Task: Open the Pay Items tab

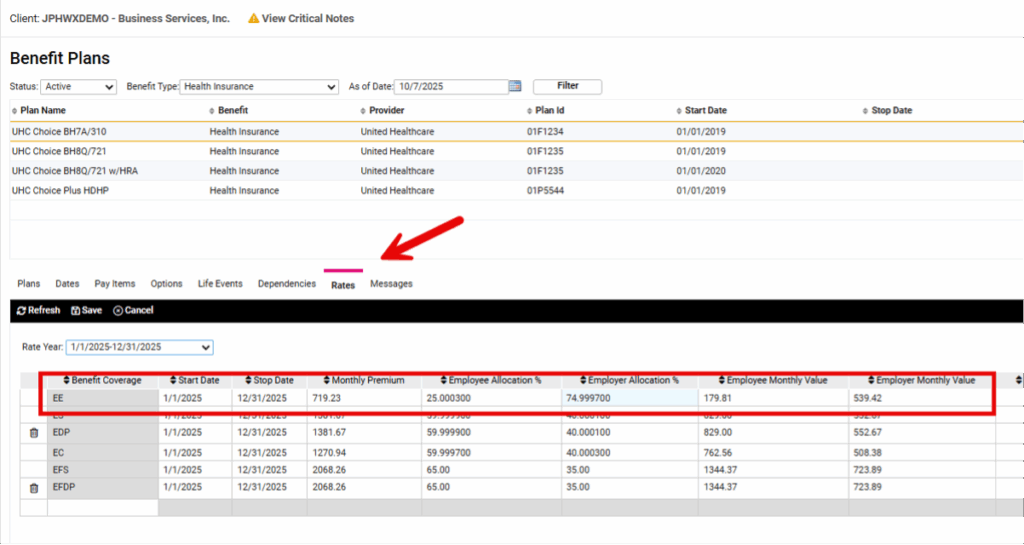Action: point(113,284)
